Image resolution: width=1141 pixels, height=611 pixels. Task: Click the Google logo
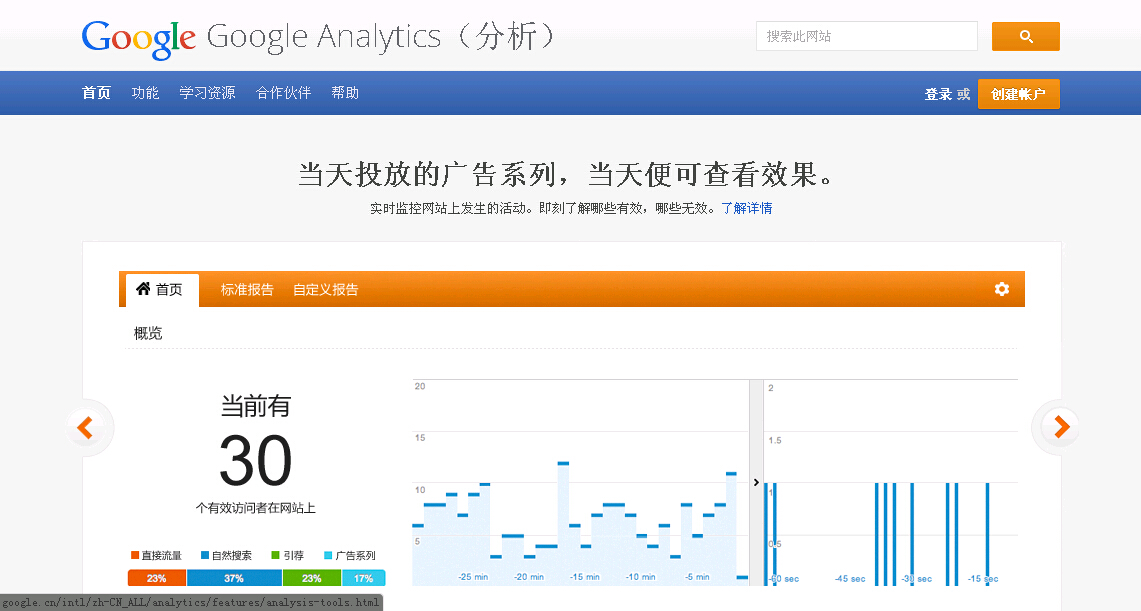138,39
